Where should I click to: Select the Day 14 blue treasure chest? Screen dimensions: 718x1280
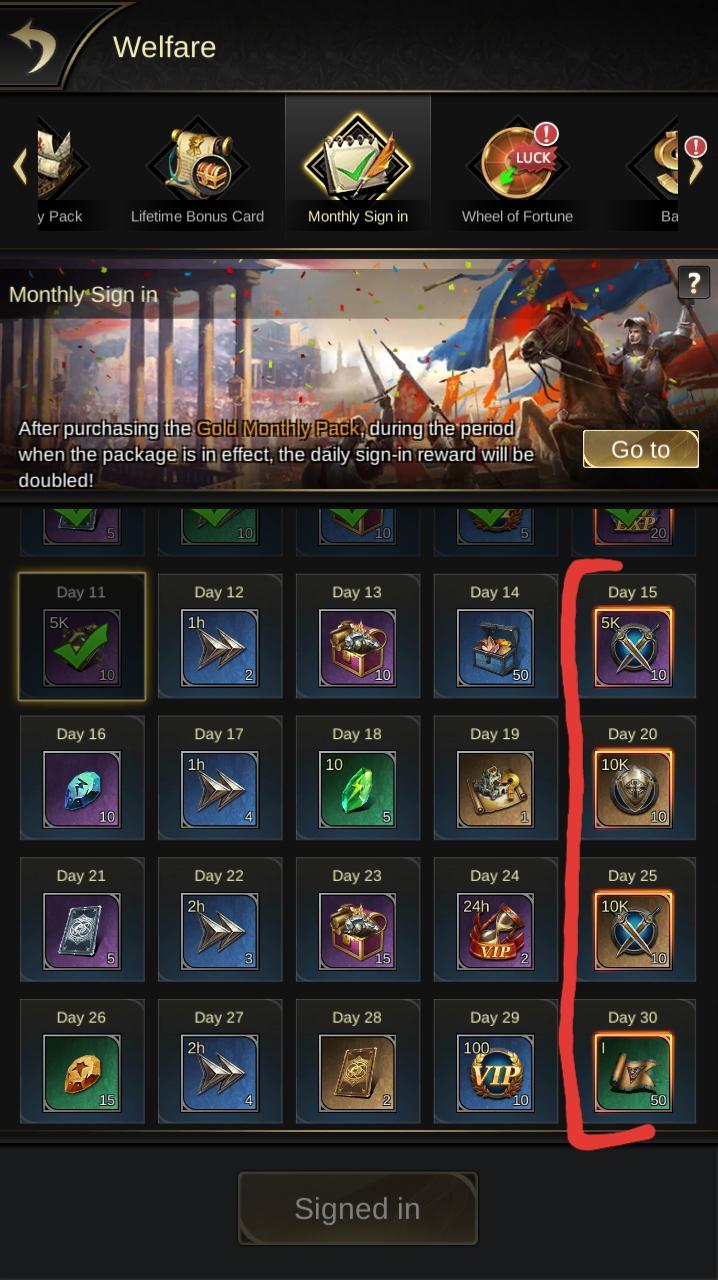(495, 648)
